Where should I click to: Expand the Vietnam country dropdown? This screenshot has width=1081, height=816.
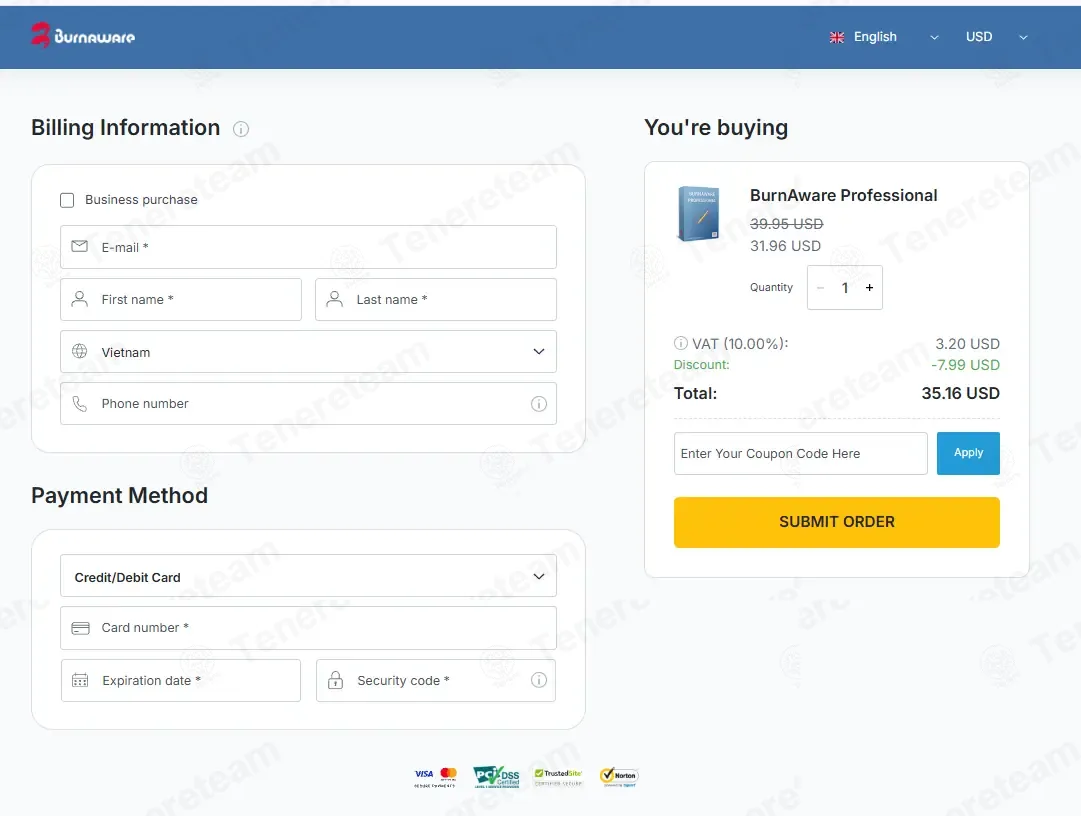pos(308,351)
